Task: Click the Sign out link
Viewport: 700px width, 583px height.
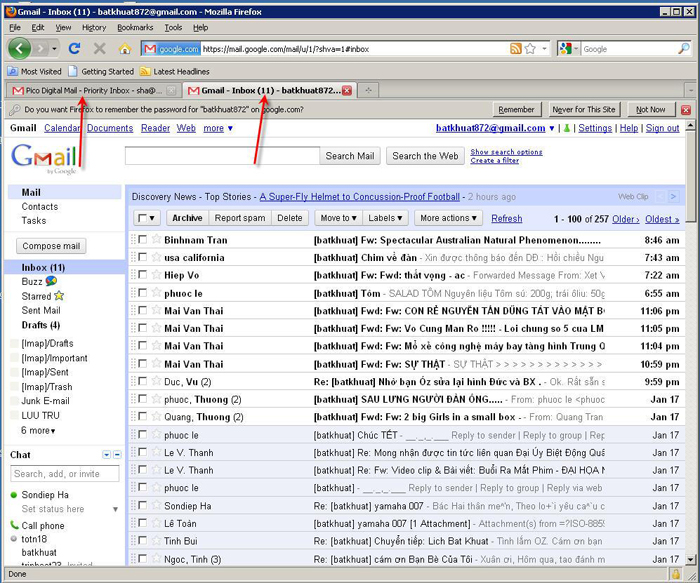Action: click(x=662, y=128)
